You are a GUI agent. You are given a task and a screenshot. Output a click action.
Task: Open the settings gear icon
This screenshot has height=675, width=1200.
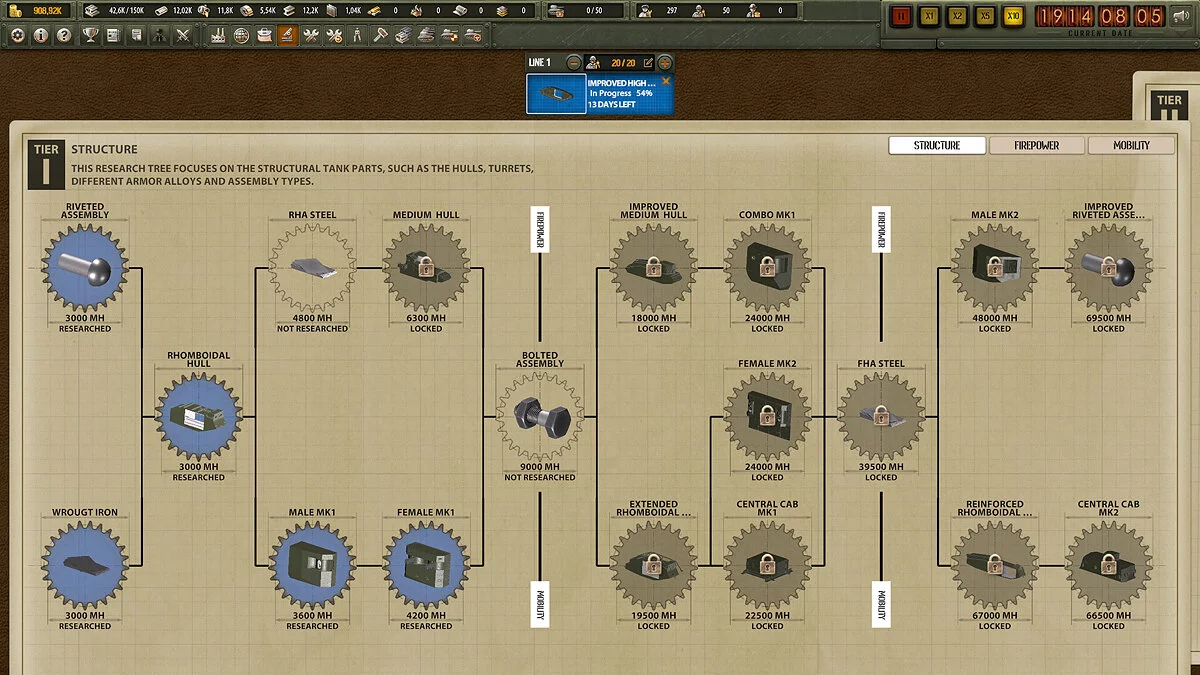point(17,35)
